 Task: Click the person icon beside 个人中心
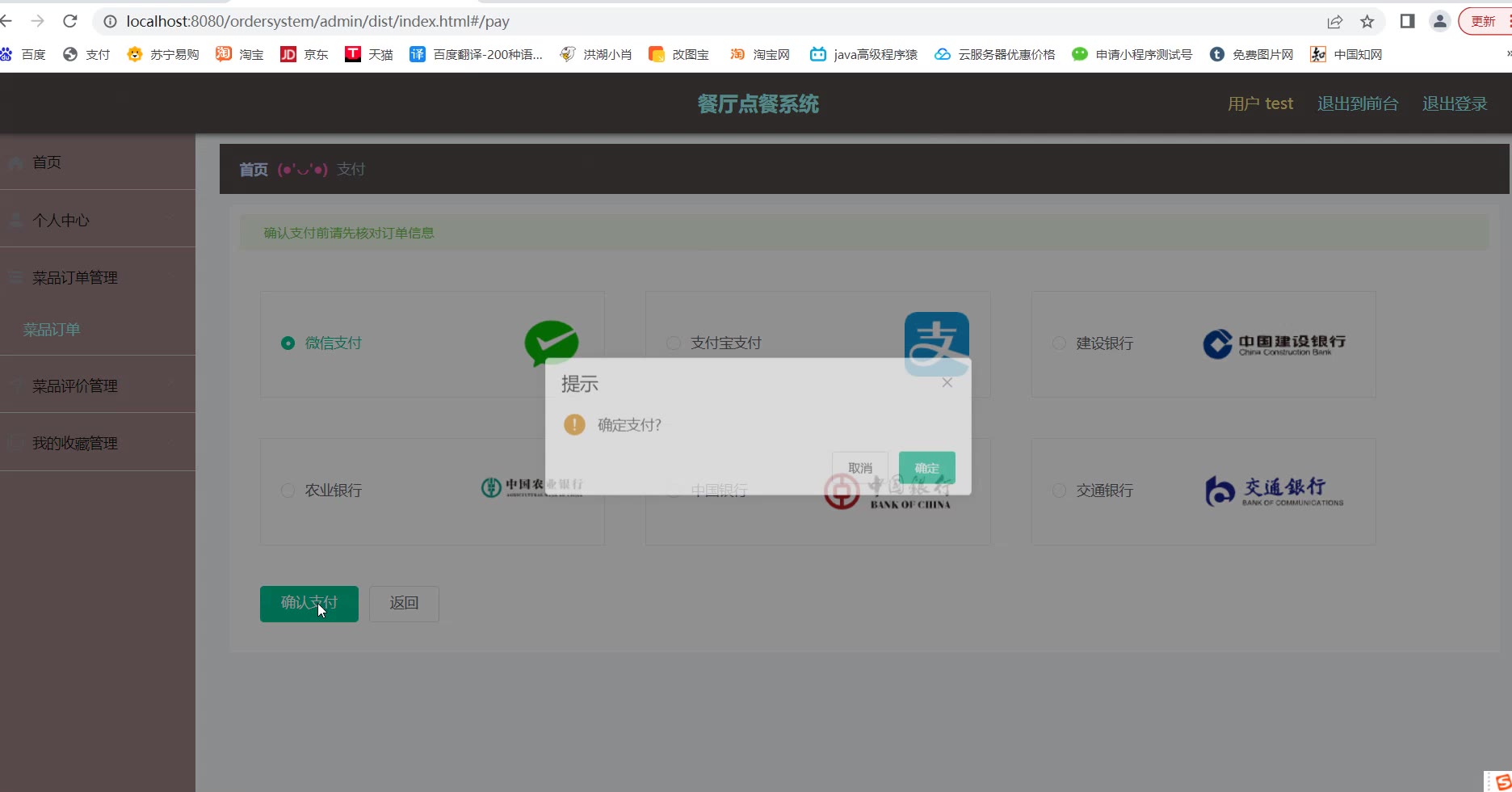(15, 220)
